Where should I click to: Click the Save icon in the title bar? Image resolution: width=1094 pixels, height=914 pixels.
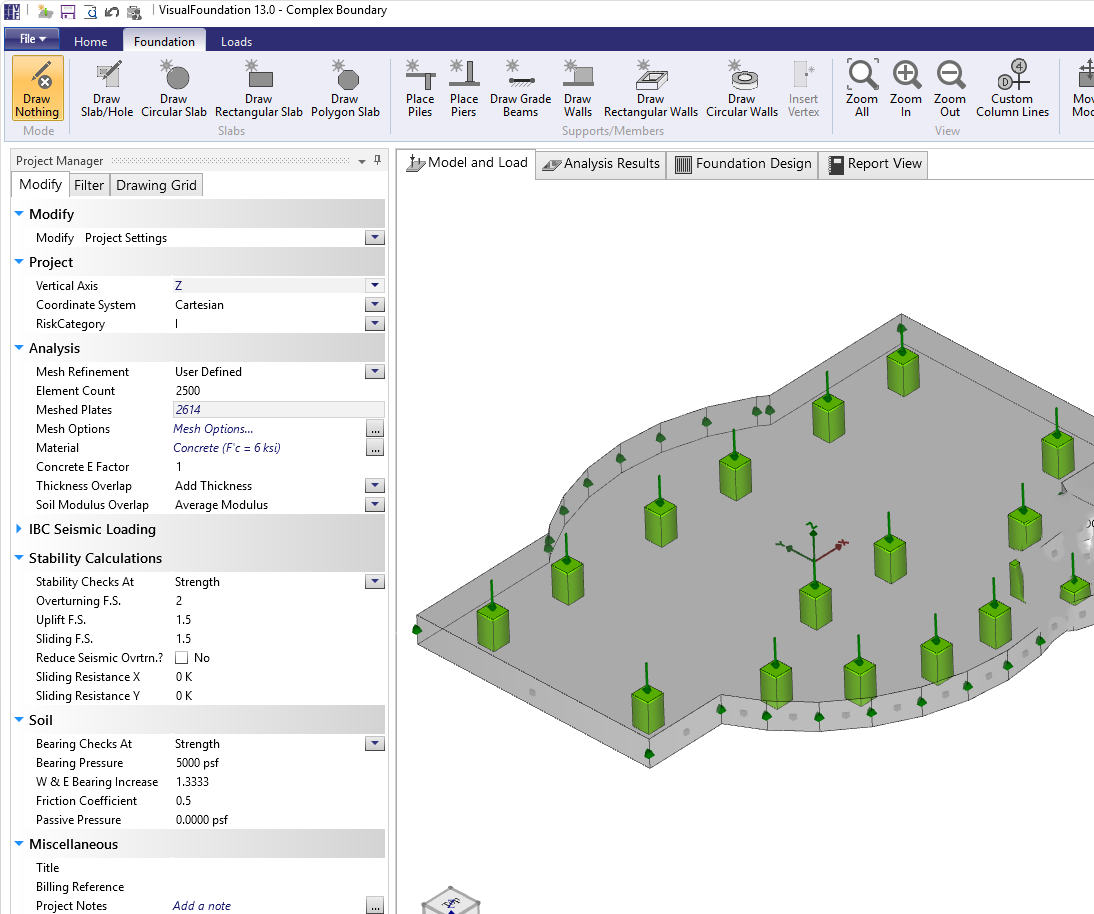[x=68, y=11]
